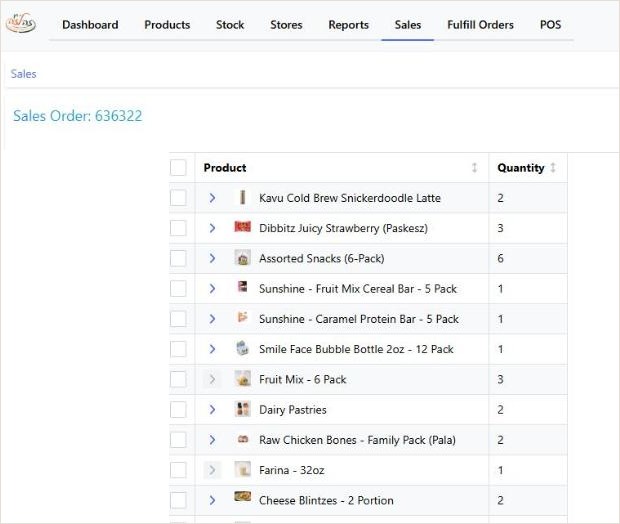
Task: Click the Smile Face Bubble Bottle image
Action: pos(242,348)
